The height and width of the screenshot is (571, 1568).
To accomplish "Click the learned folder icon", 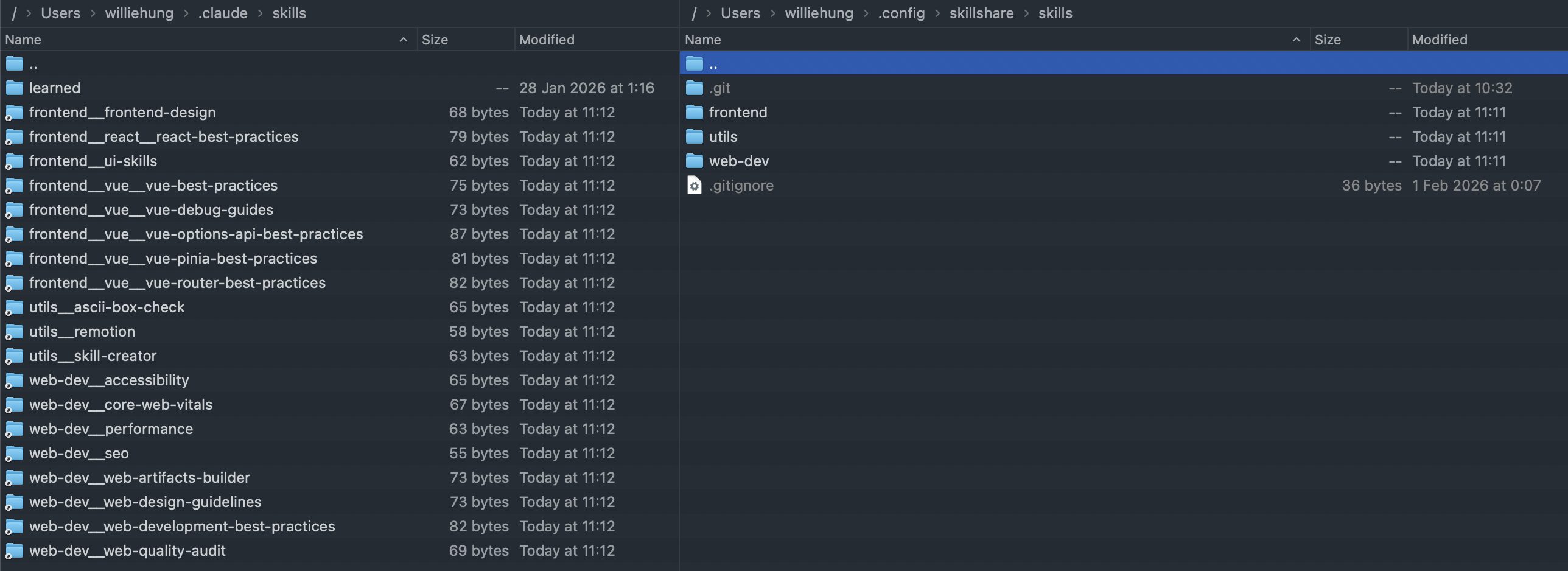I will 15,88.
